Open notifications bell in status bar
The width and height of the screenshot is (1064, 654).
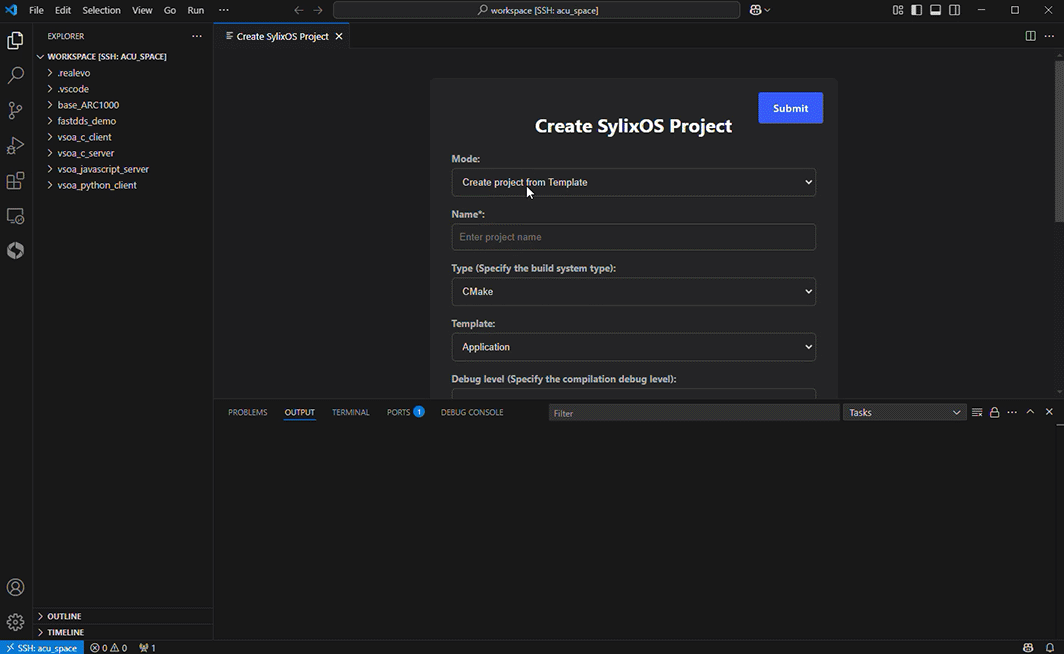tap(1050, 648)
